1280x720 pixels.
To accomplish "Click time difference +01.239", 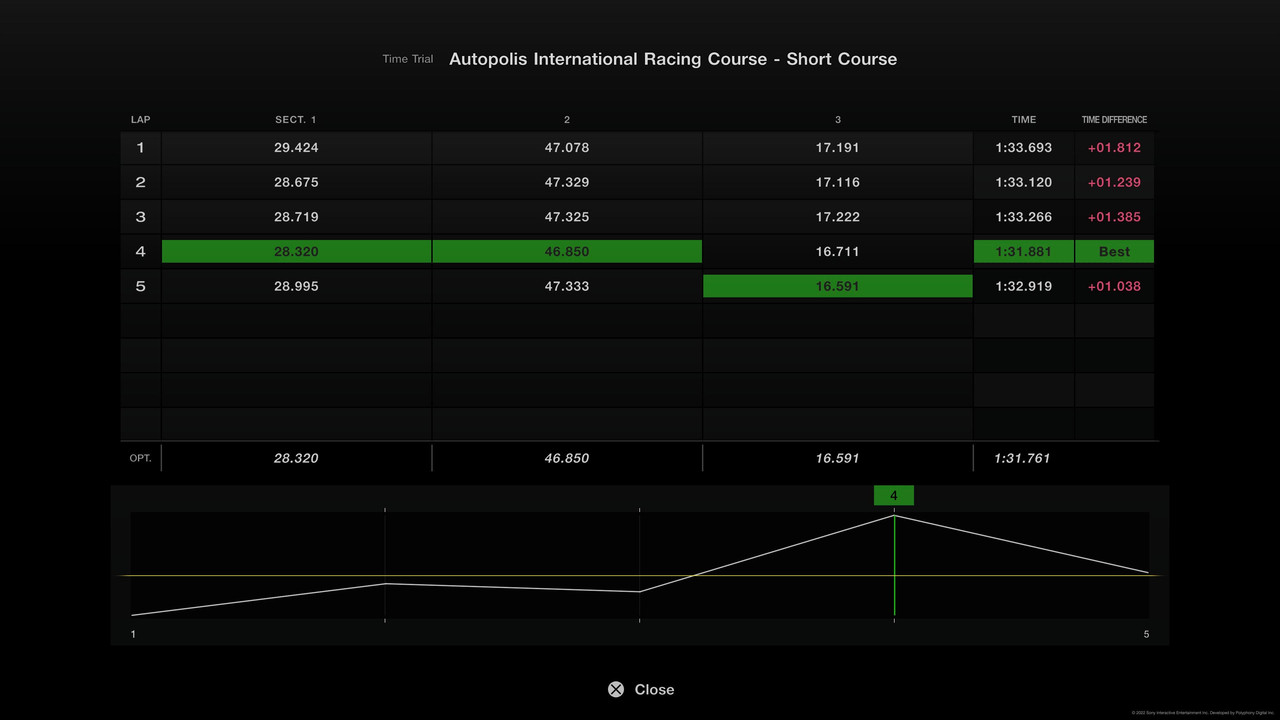I will coord(1114,182).
